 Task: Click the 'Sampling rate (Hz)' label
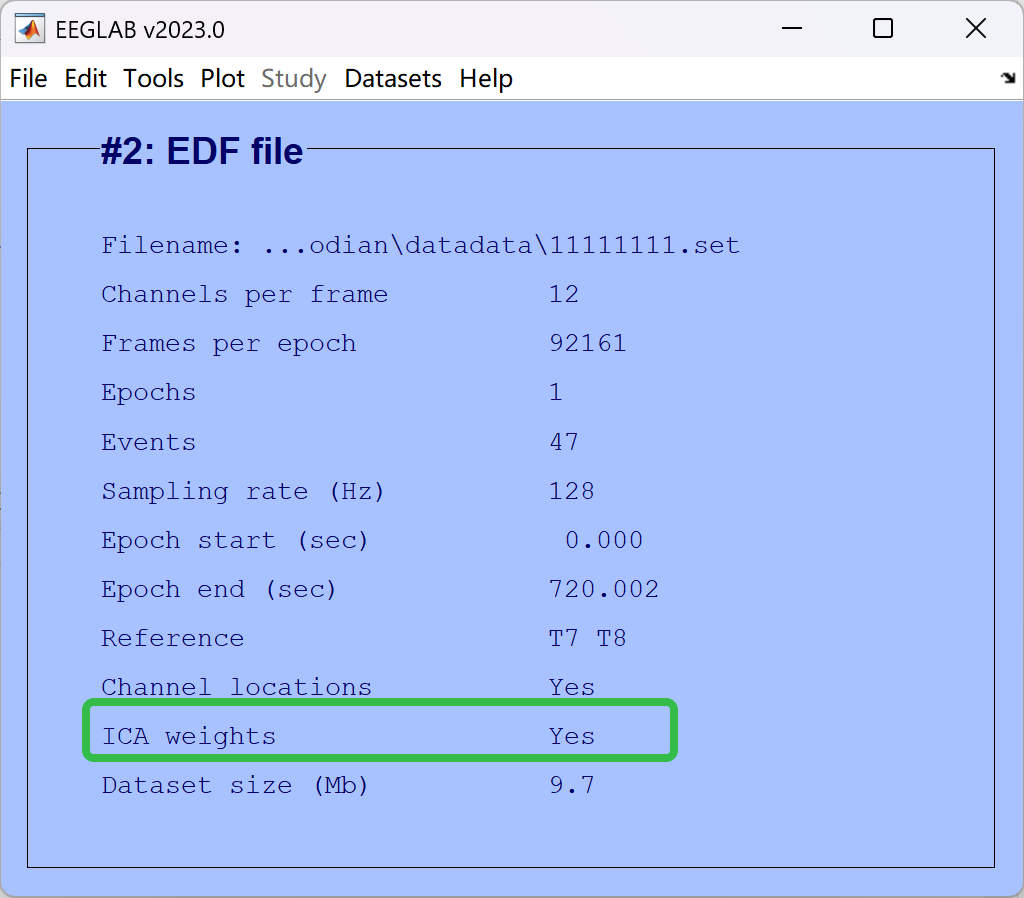tap(242, 492)
